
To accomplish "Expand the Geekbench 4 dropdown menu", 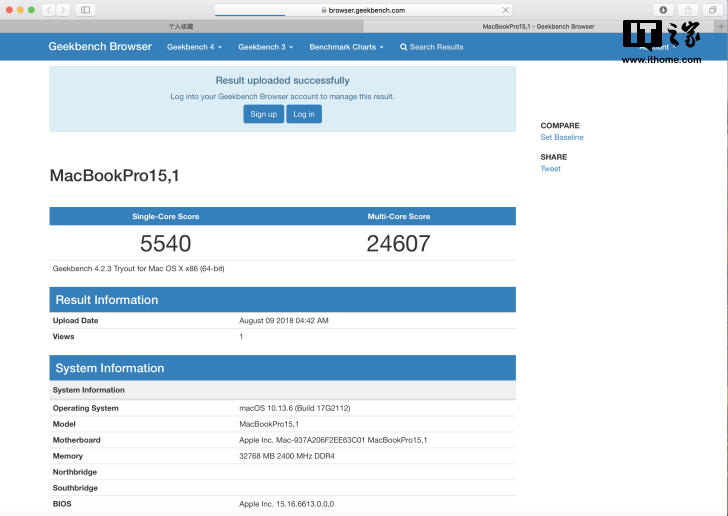I will pos(195,47).
